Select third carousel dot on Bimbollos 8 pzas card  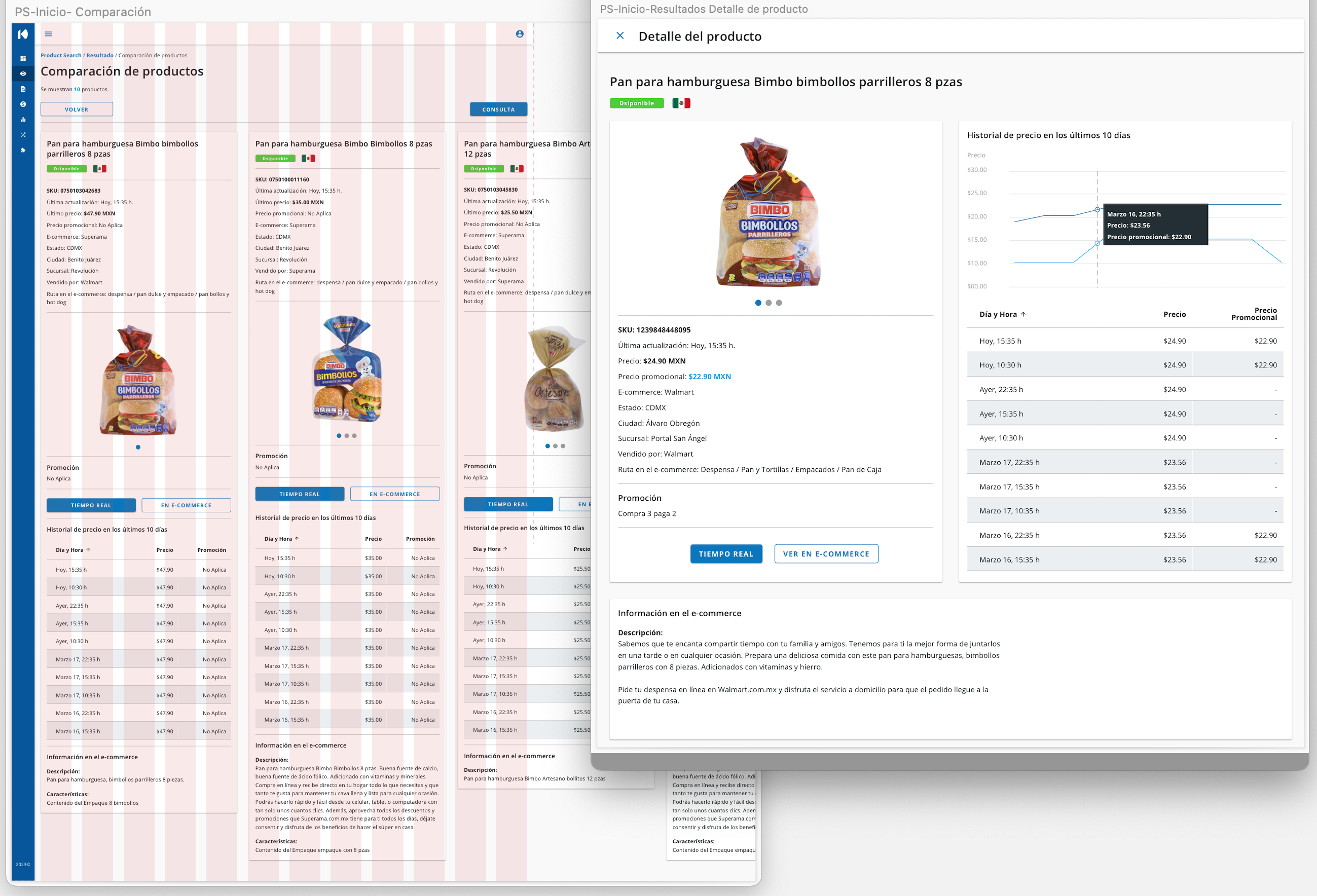coord(355,435)
